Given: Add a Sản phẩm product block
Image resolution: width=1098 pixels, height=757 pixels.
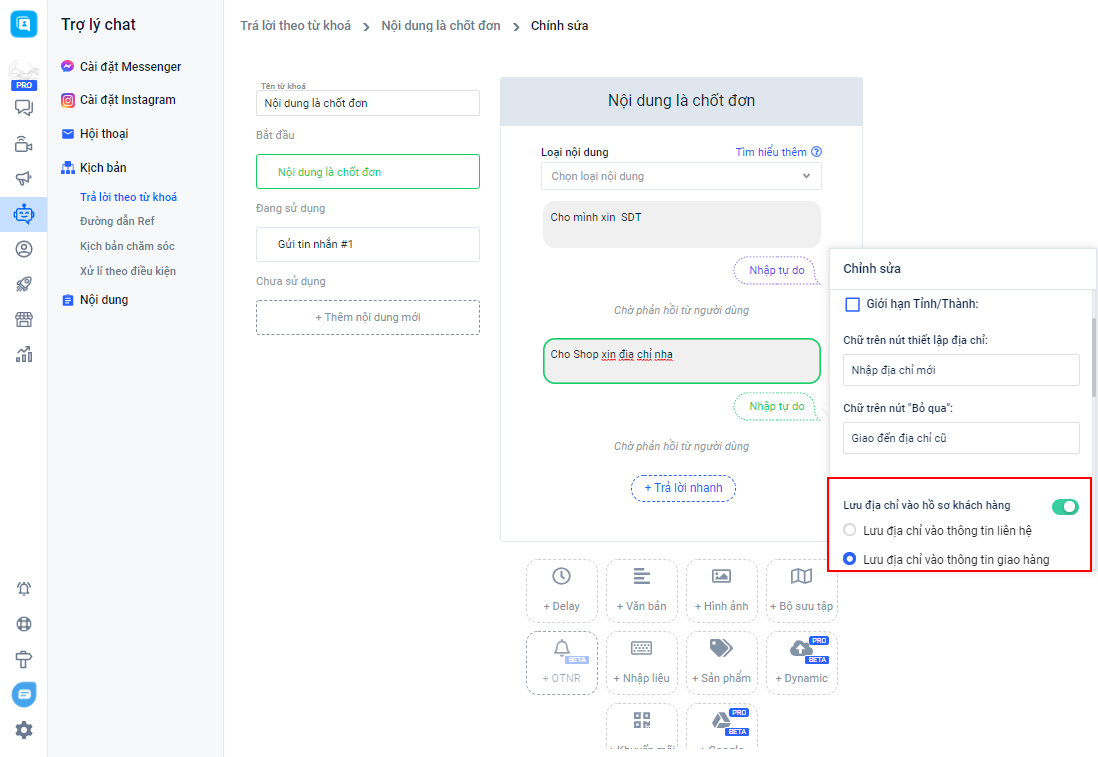Looking at the screenshot, I should pos(721,662).
